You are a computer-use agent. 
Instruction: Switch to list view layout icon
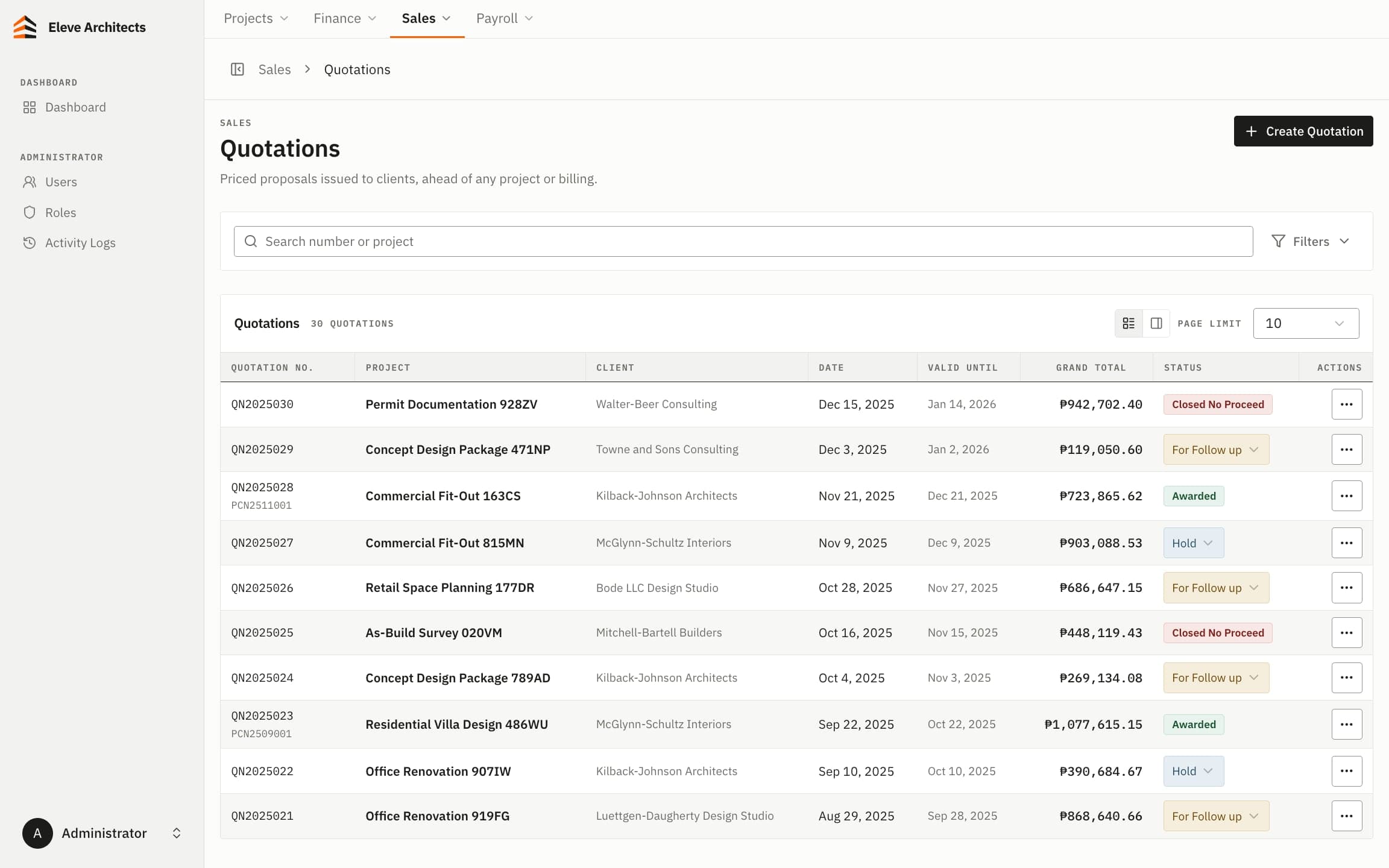[1129, 323]
